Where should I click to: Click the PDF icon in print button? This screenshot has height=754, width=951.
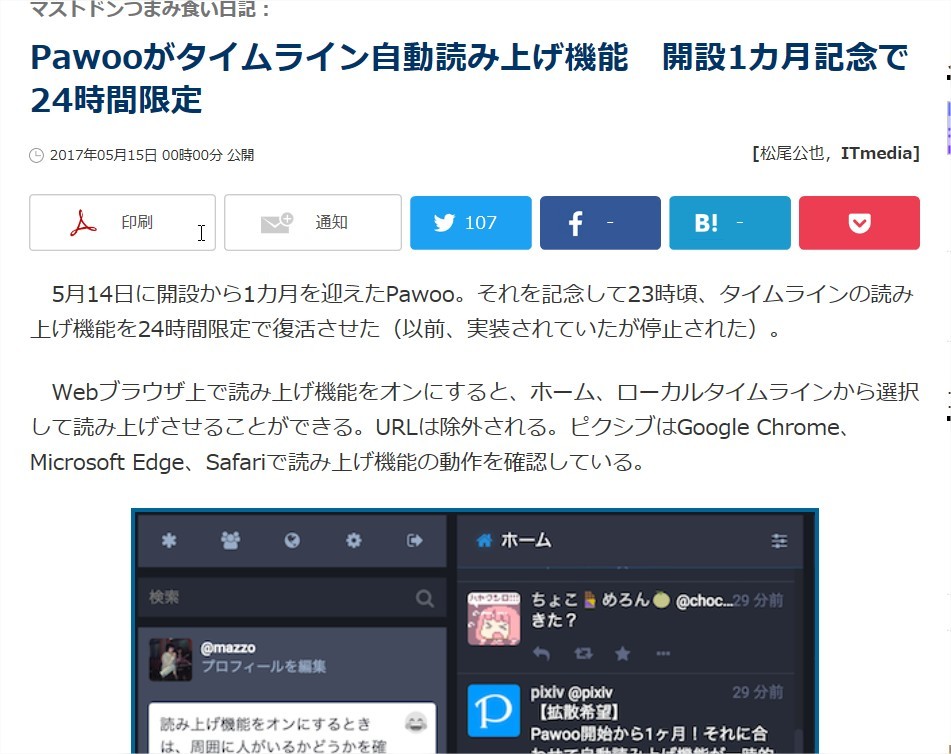[83, 223]
